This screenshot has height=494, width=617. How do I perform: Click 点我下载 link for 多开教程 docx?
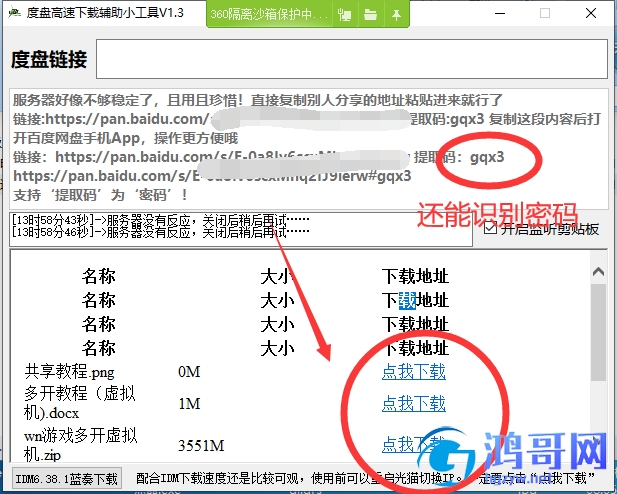click(414, 403)
